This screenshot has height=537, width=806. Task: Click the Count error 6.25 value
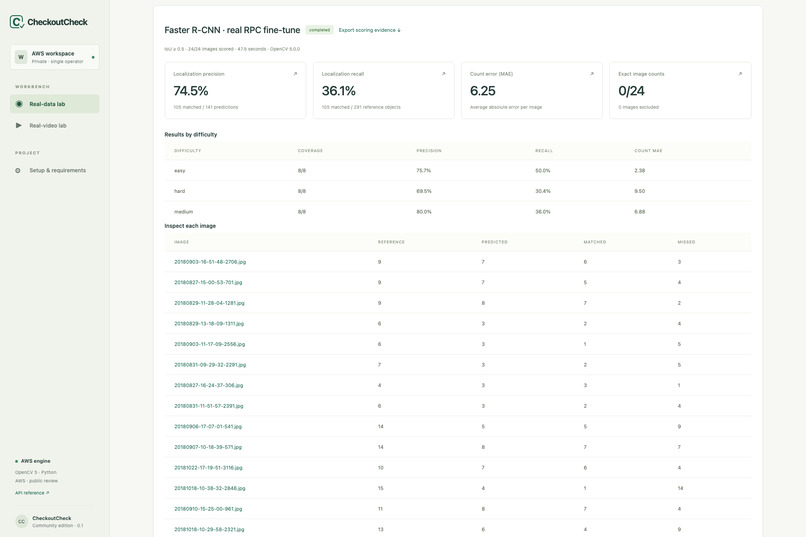click(483, 91)
